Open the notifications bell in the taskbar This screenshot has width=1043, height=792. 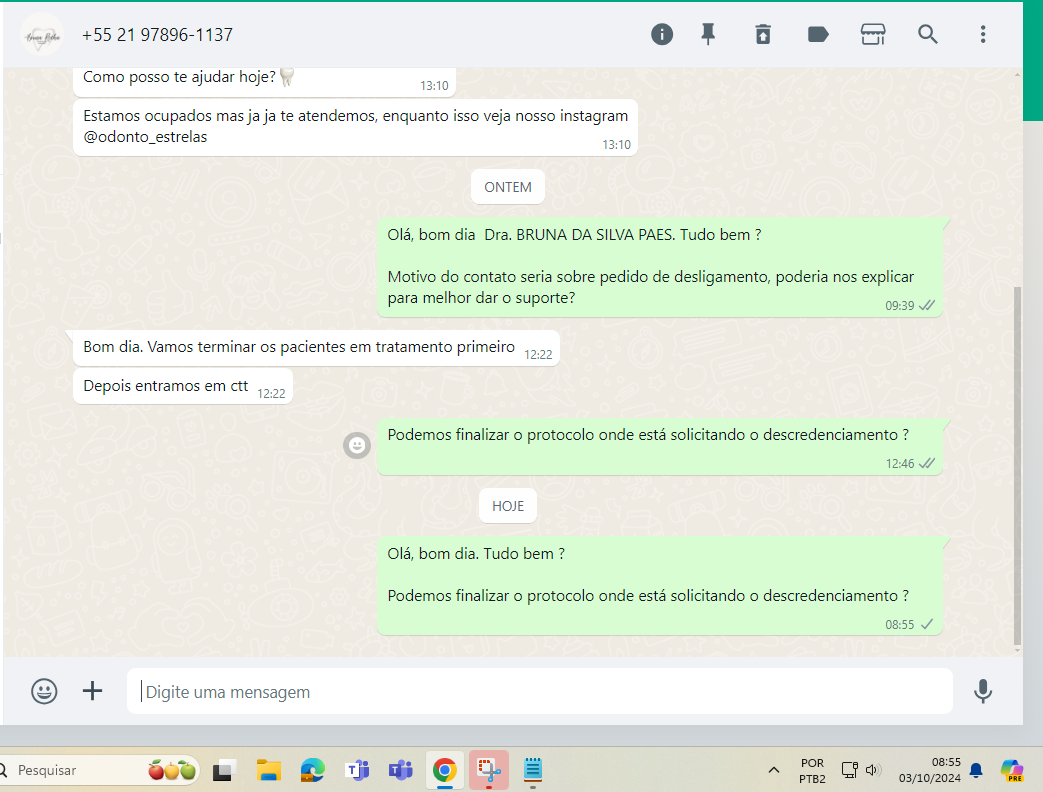click(x=976, y=770)
